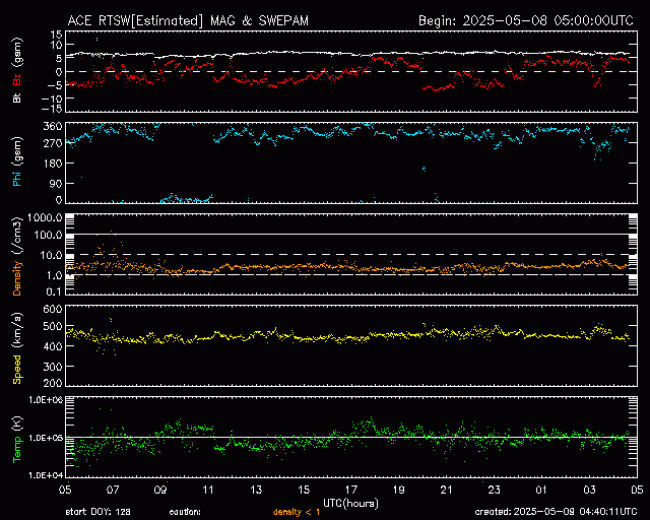Screen dimensions: 650x520
Task: Click the orange 'density < 1' caution note
Action: (x=296, y=512)
